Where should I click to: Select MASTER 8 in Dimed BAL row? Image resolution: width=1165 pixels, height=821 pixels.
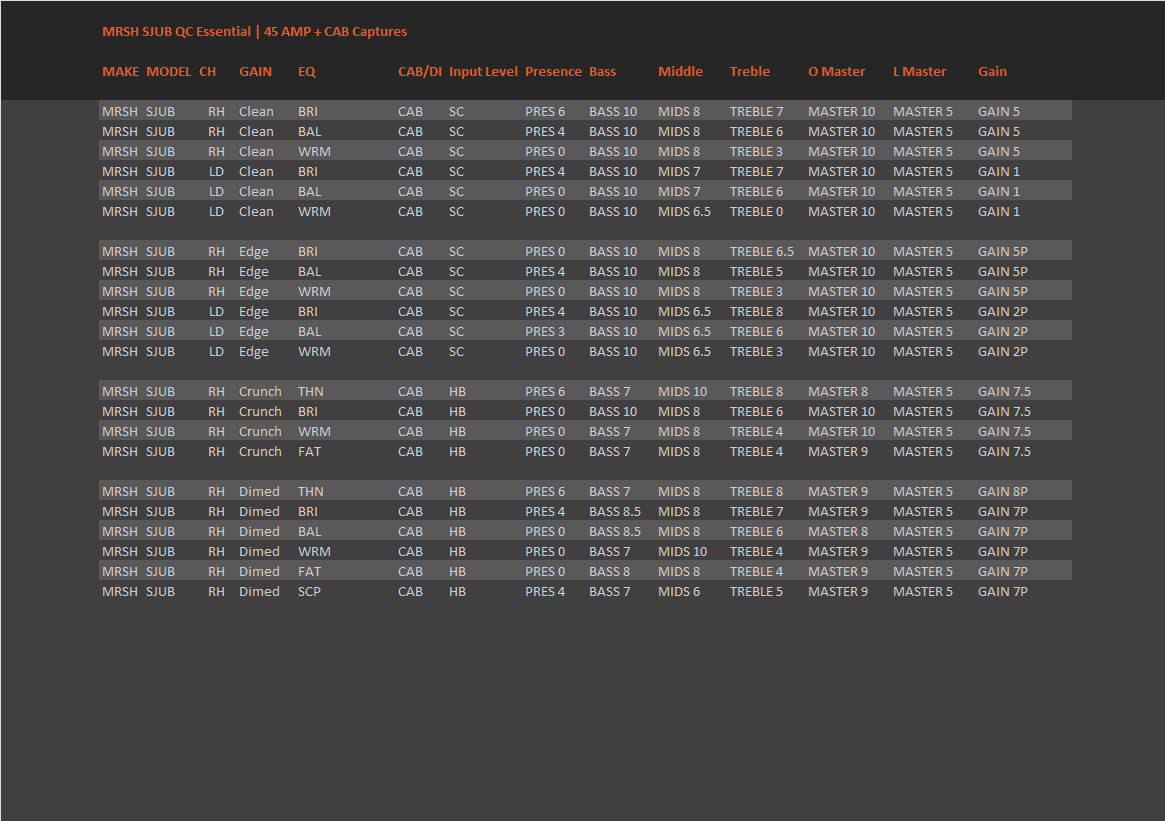pyautogui.click(x=838, y=532)
